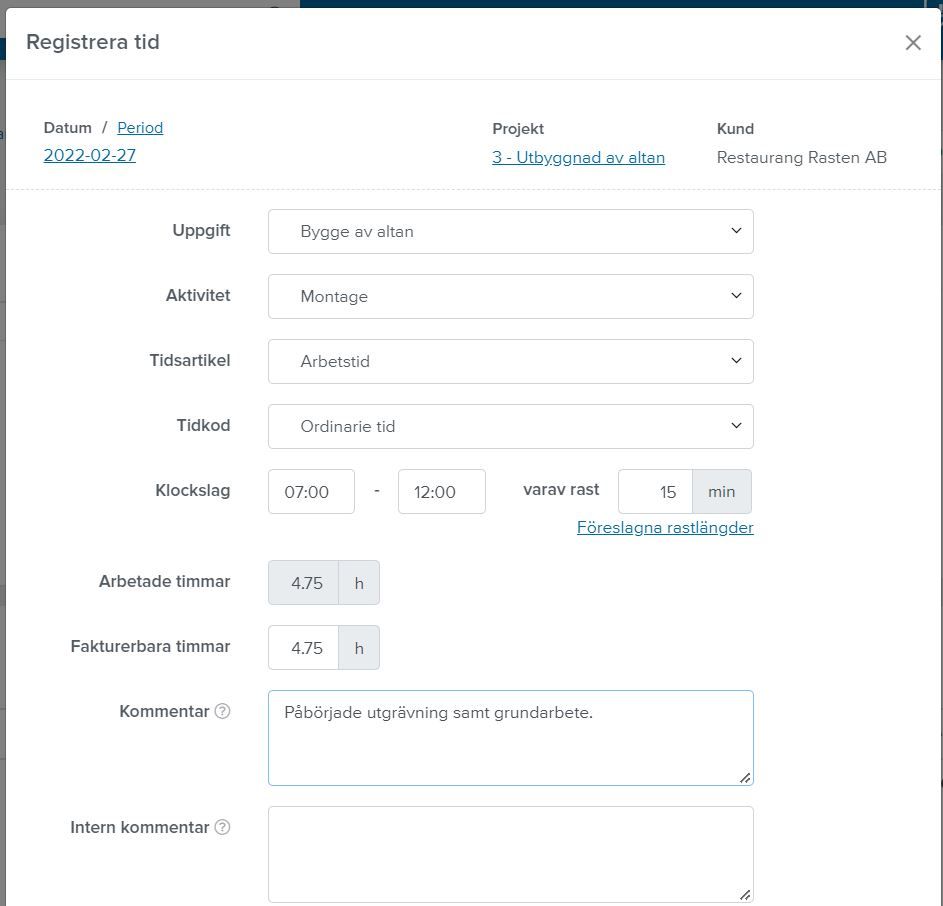
Task: Expand the Aktivitet dropdown showing Montage
Action: pyautogui.click(x=510, y=296)
